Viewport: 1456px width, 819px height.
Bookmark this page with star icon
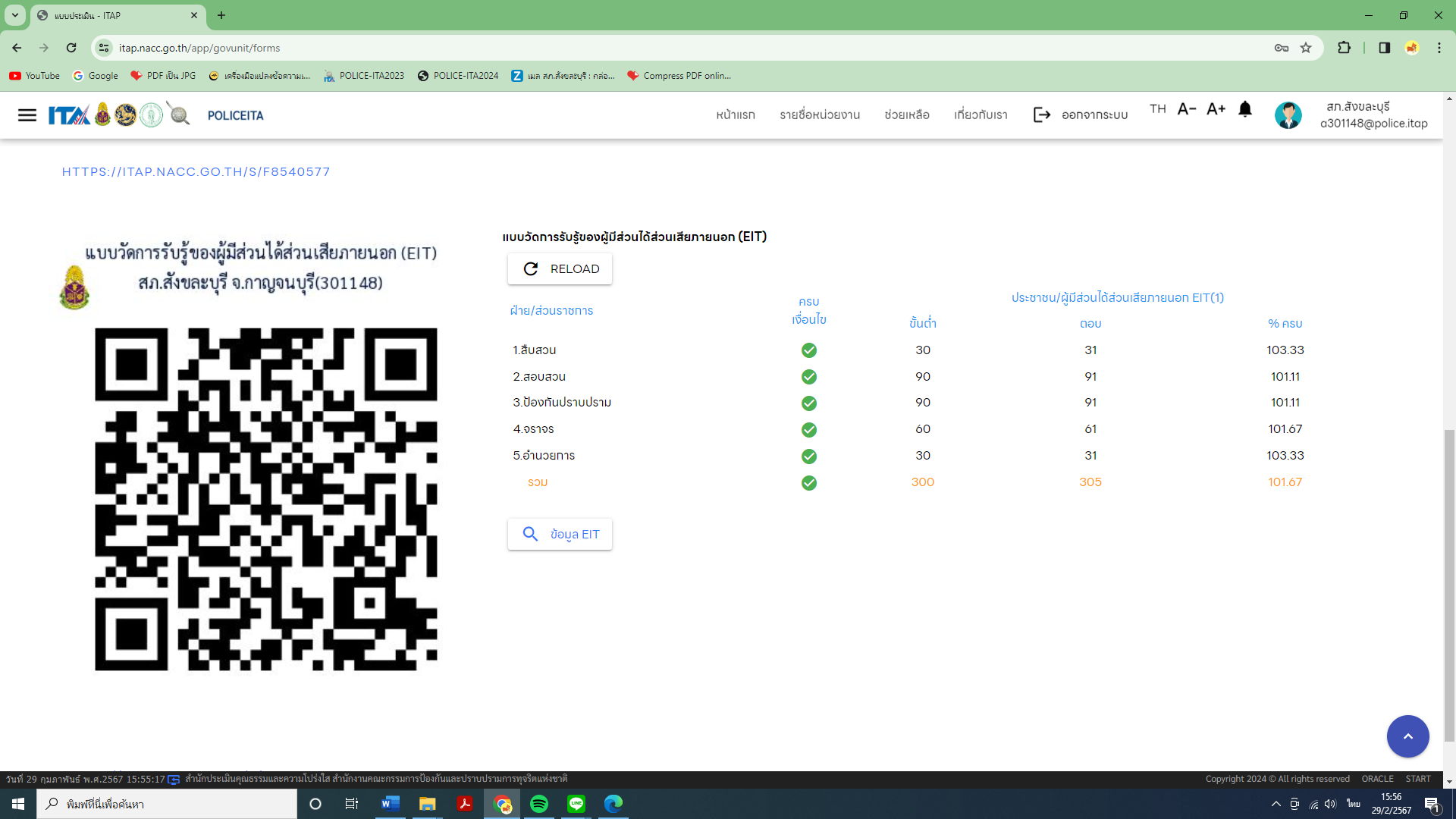1306,48
